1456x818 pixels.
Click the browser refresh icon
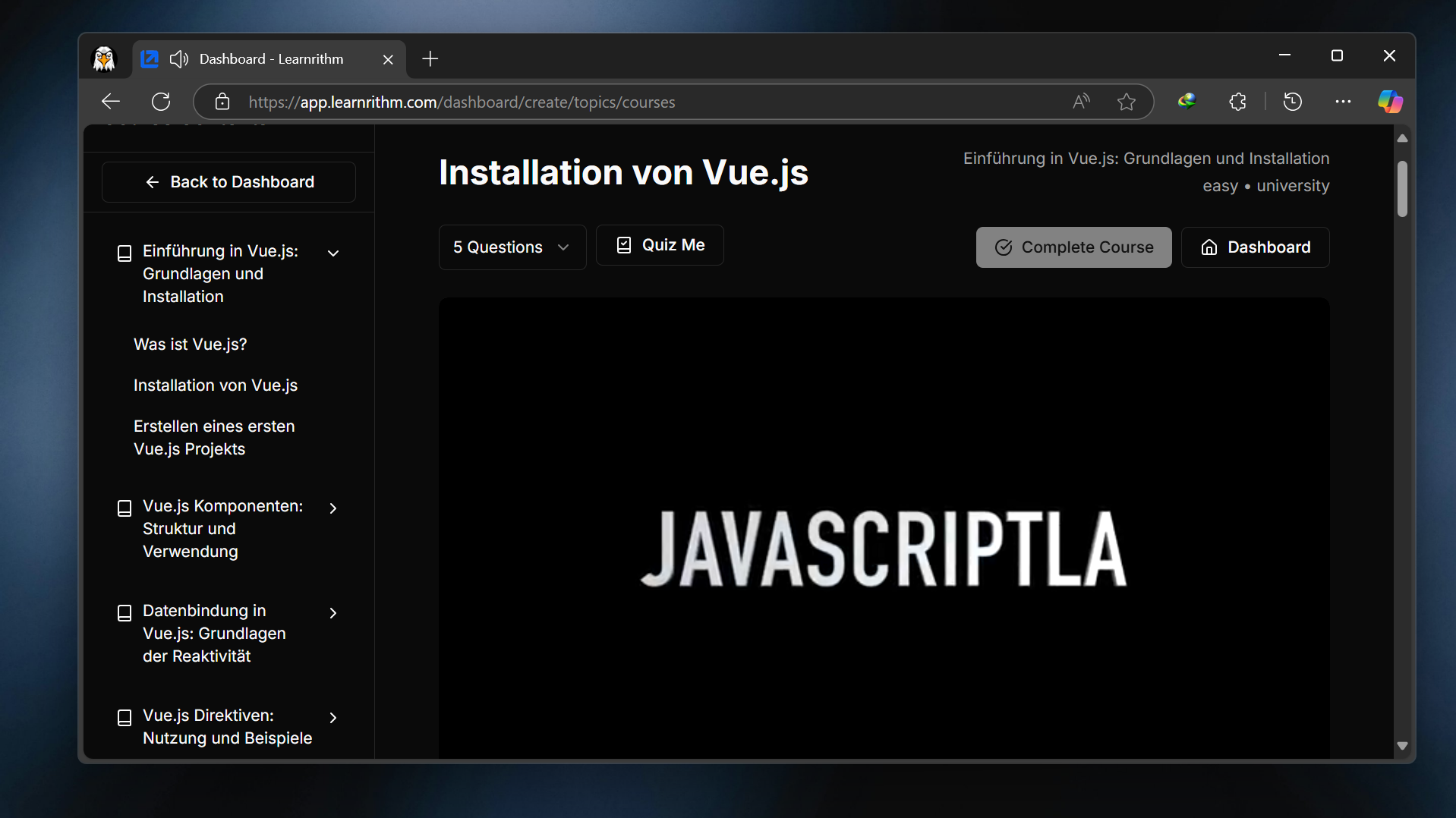pyautogui.click(x=161, y=102)
